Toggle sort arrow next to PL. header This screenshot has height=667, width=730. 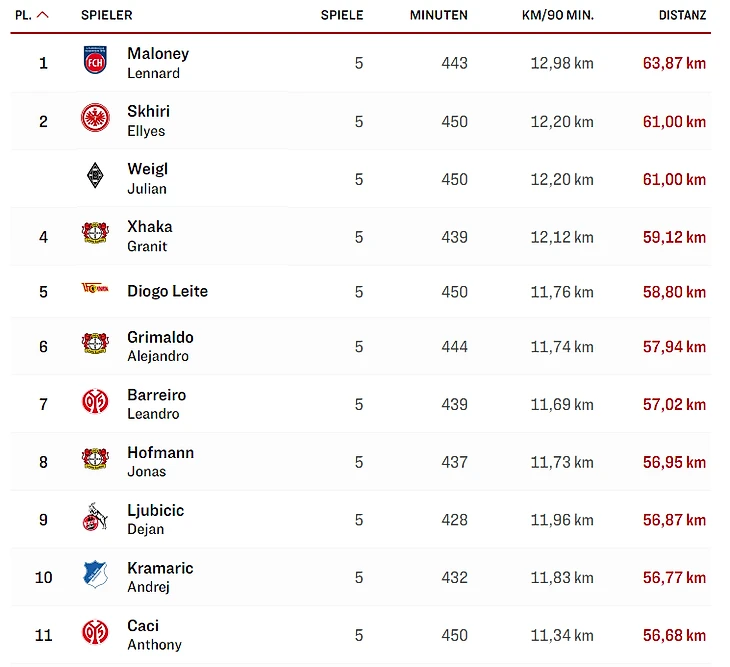click(x=43, y=16)
